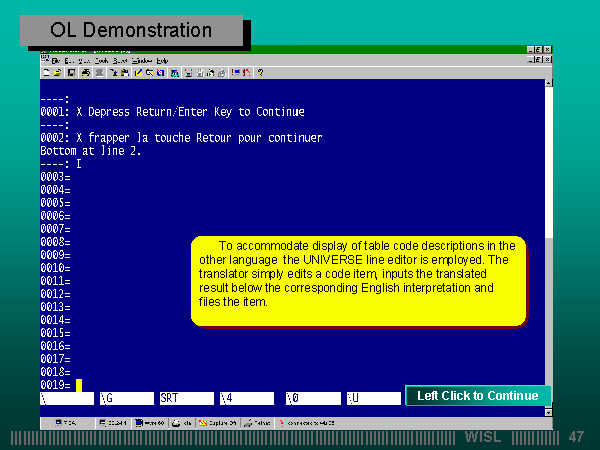
Task: Click the Help question mark icon
Action: click(x=260, y=72)
